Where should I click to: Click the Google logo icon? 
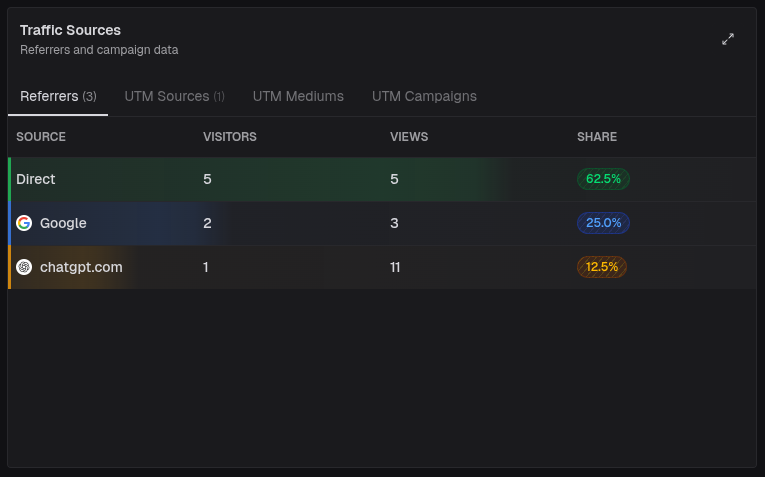click(x=24, y=223)
